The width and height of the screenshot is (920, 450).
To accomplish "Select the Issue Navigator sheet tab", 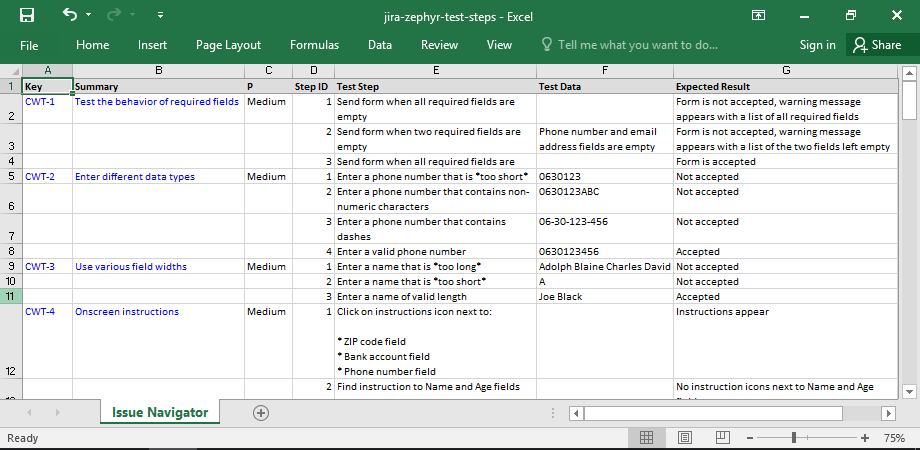I will [160, 412].
